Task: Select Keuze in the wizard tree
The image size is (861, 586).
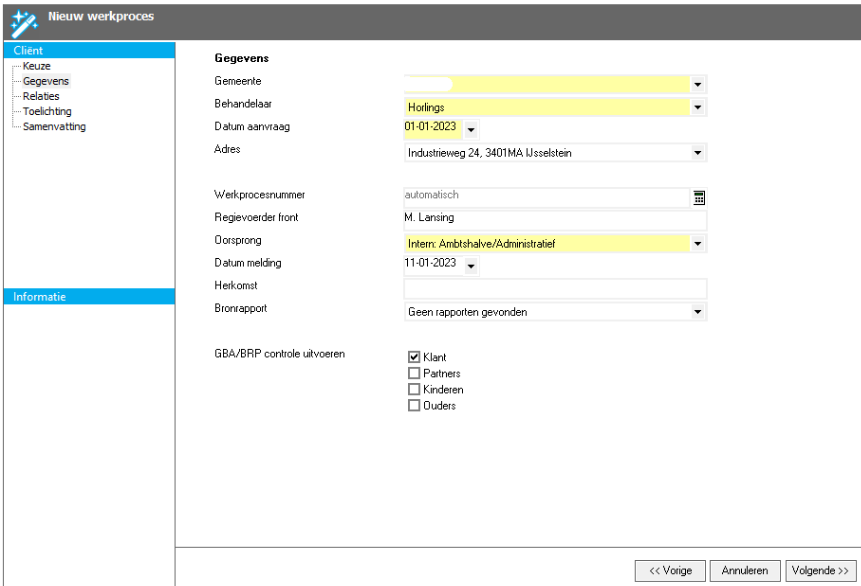Action: (36, 64)
